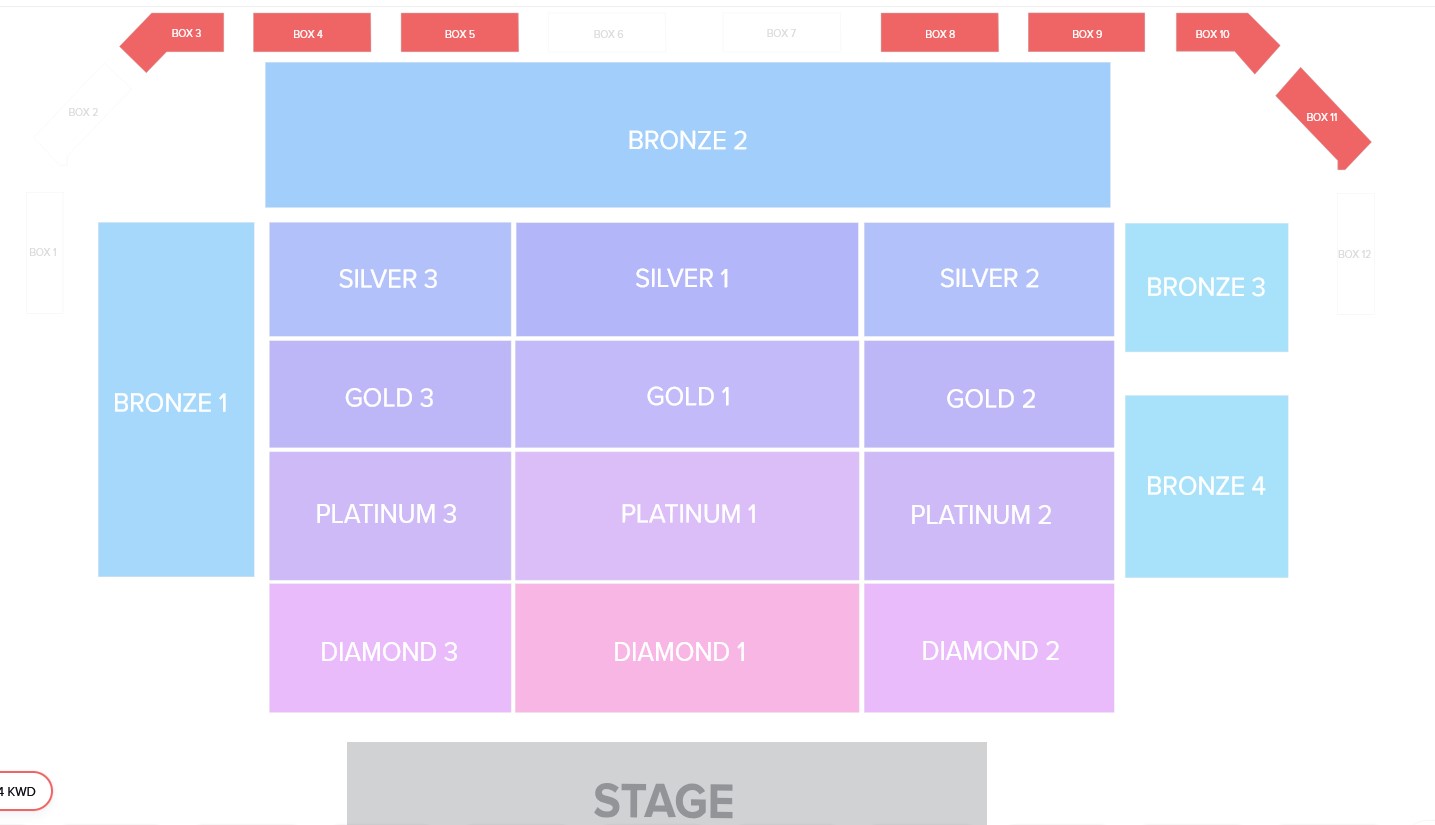Select the BRONZE 4 seating section
1435x825 pixels.
point(1206,486)
